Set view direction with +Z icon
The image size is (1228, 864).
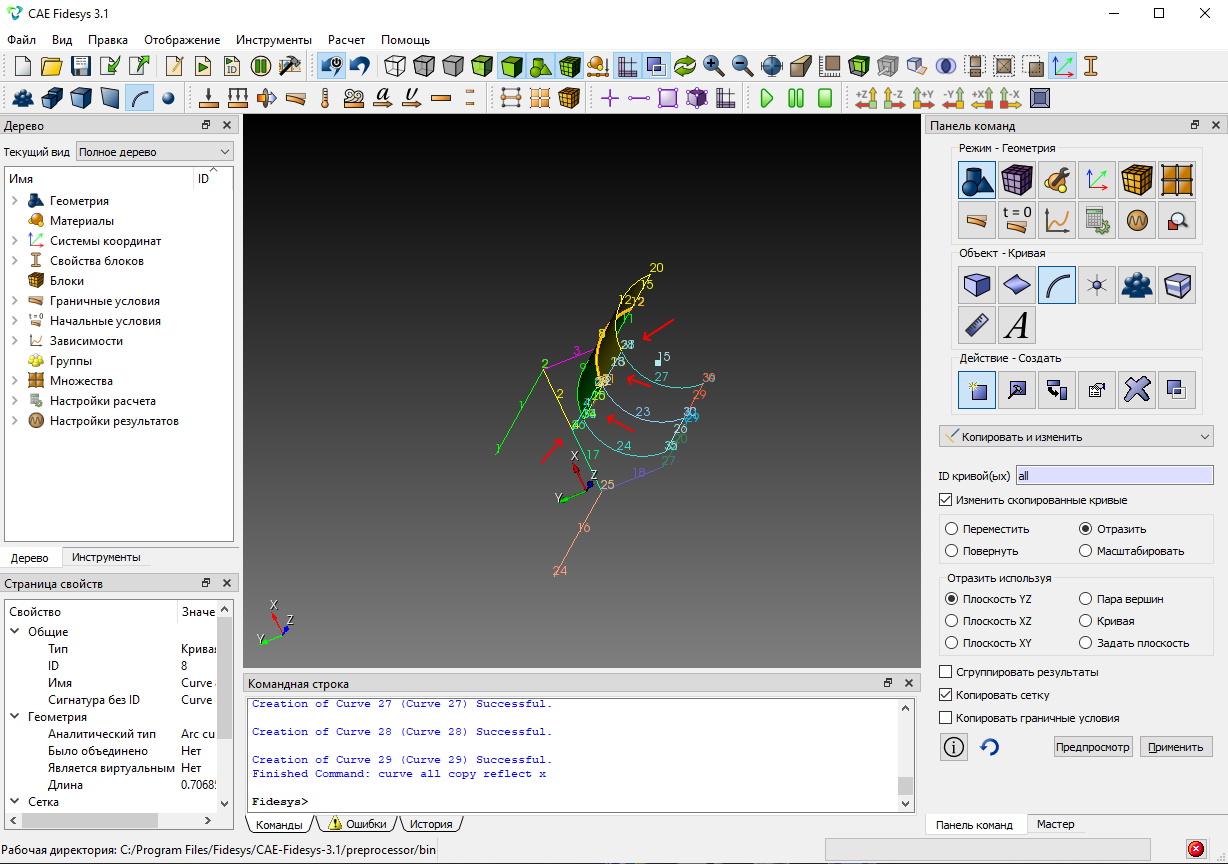tap(866, 98)
